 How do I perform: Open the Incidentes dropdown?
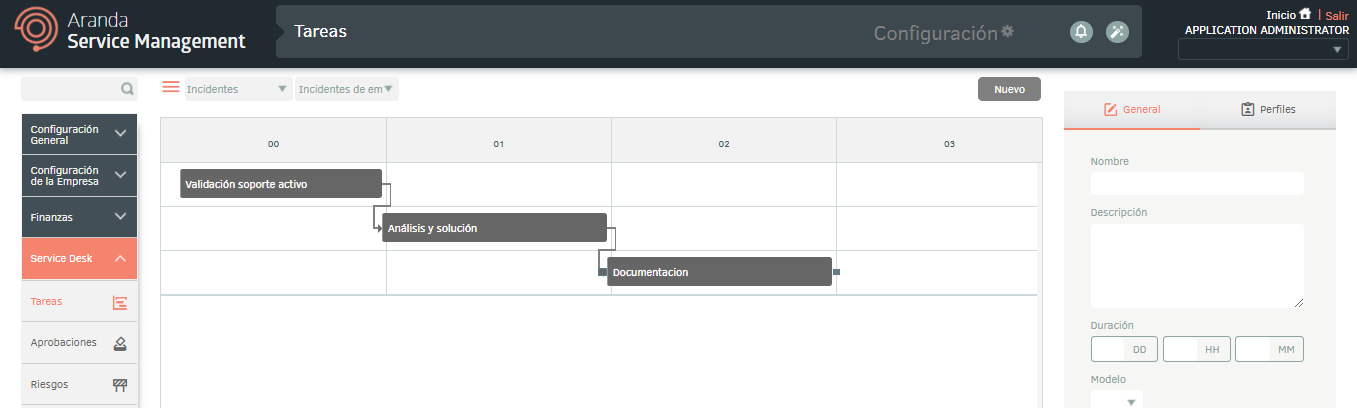coord(238,89)
